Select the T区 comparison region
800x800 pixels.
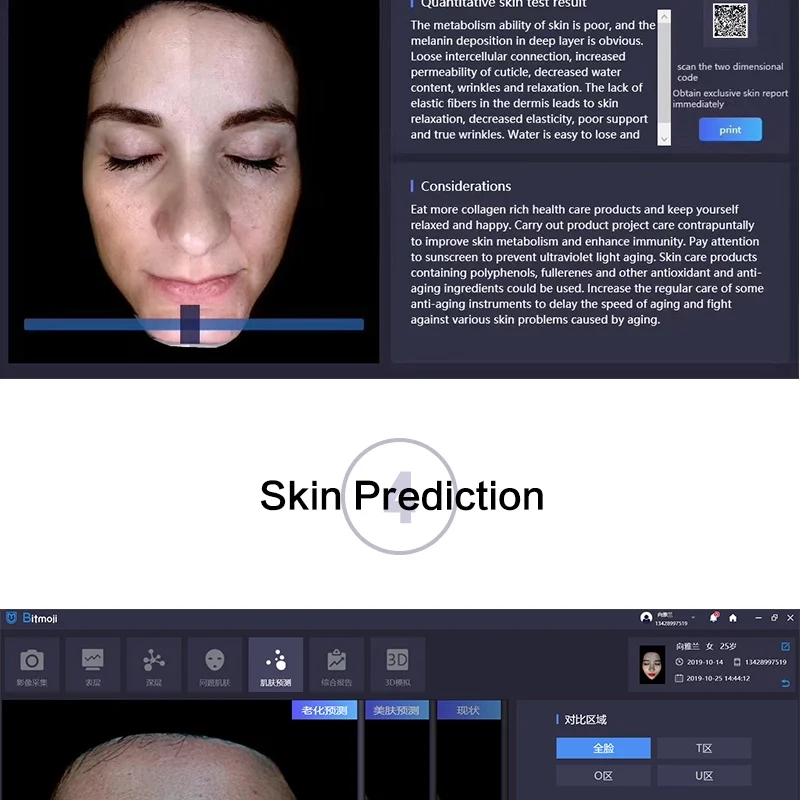point(704,748)
